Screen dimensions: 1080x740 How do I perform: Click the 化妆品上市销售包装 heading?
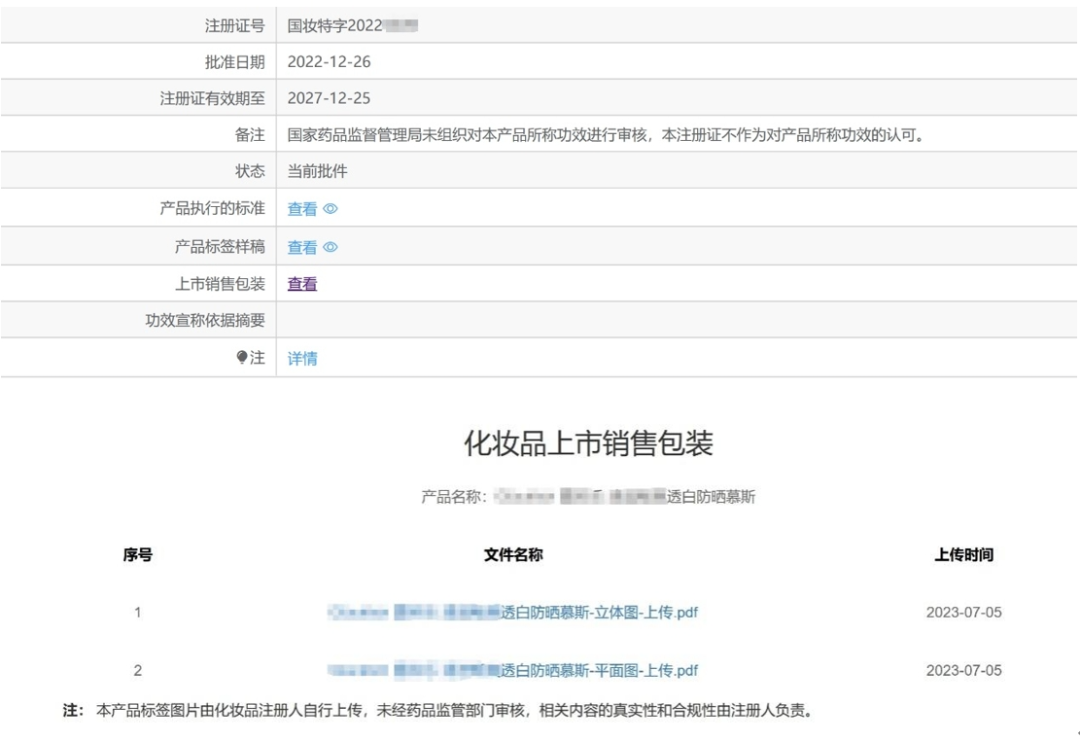588,444
